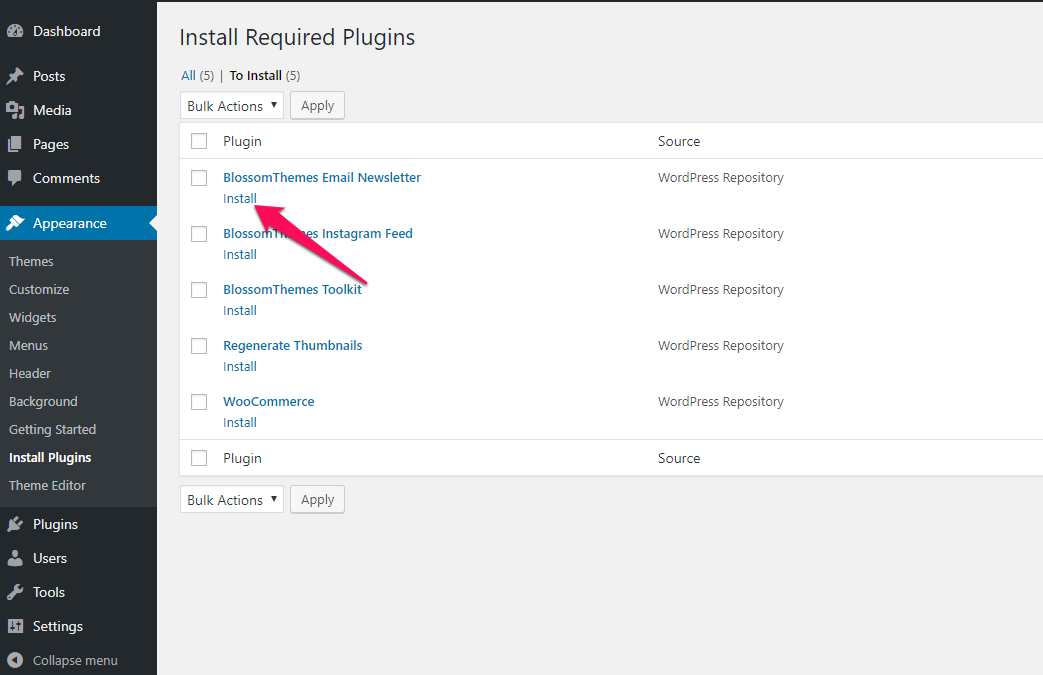
Task: Click the Appearance paintbrush icon
Action: (15, 223)
